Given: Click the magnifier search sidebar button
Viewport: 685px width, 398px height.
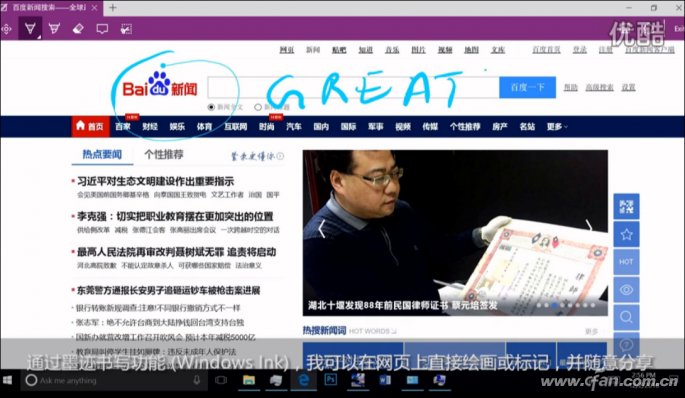Looking at the screenshot, I should [x=626, y=317].
